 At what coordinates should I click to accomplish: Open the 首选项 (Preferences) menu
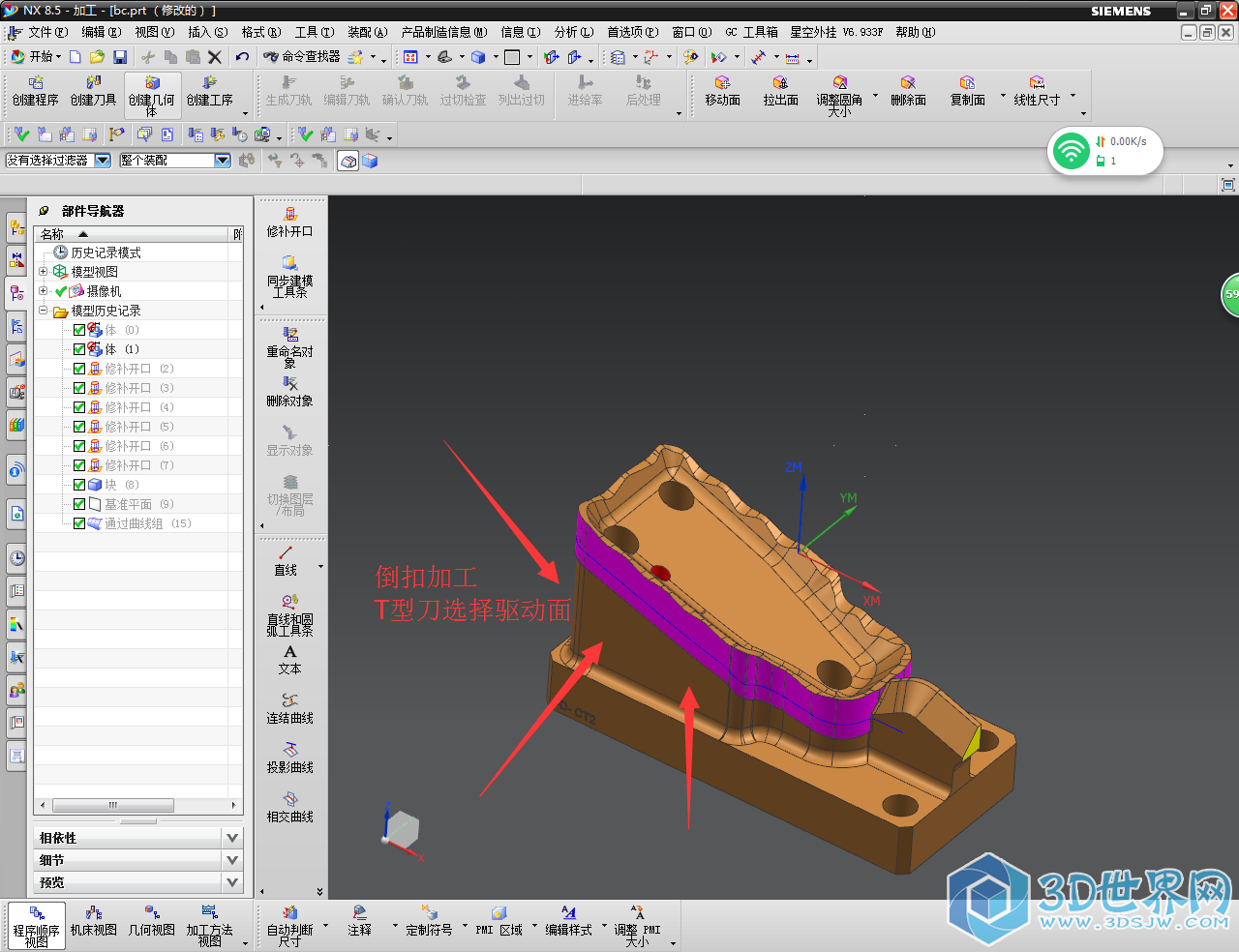[632, 32]
